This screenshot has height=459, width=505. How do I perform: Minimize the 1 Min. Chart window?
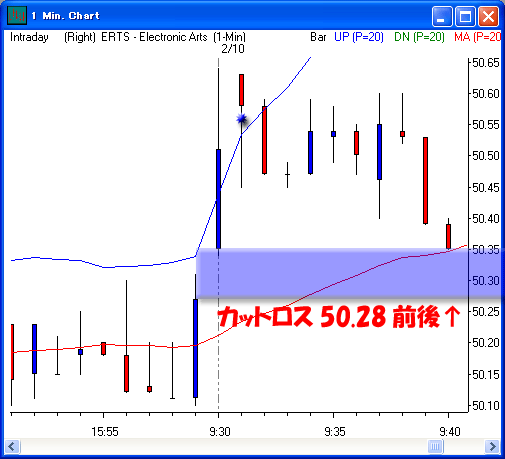[x=442, y=16]
